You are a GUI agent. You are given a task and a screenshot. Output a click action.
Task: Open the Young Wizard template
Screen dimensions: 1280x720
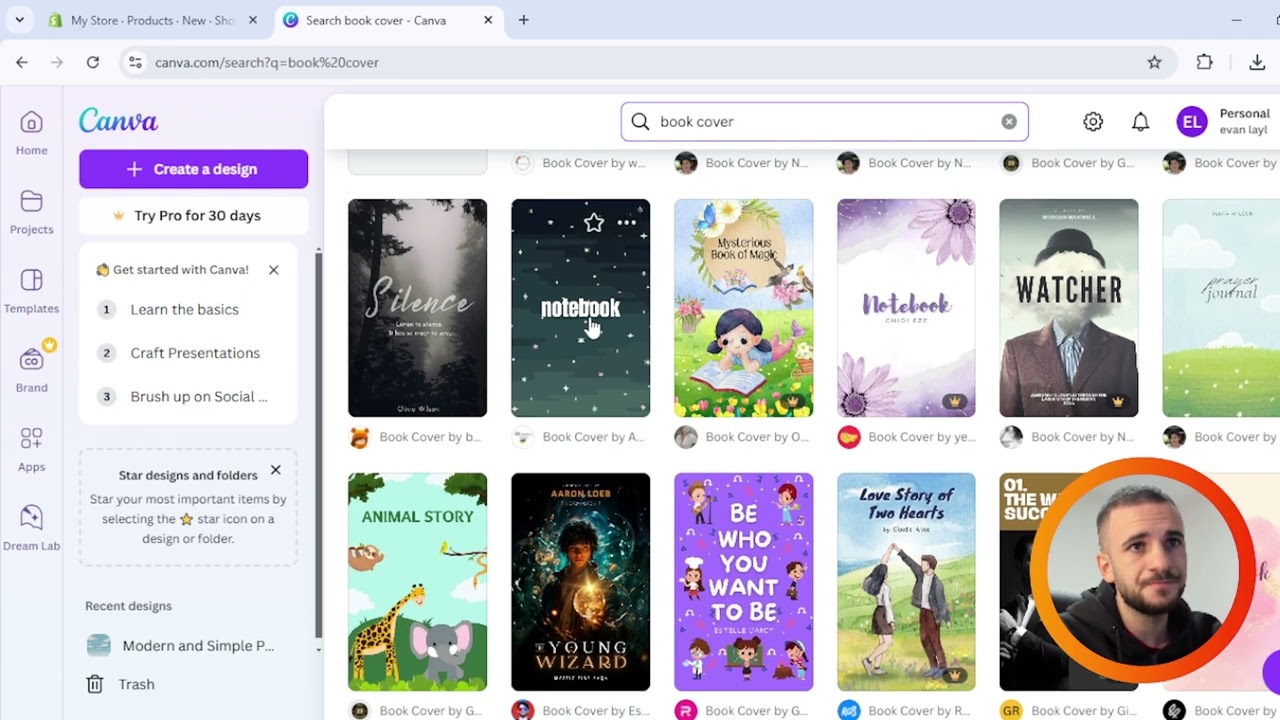(x=580, y=582)
